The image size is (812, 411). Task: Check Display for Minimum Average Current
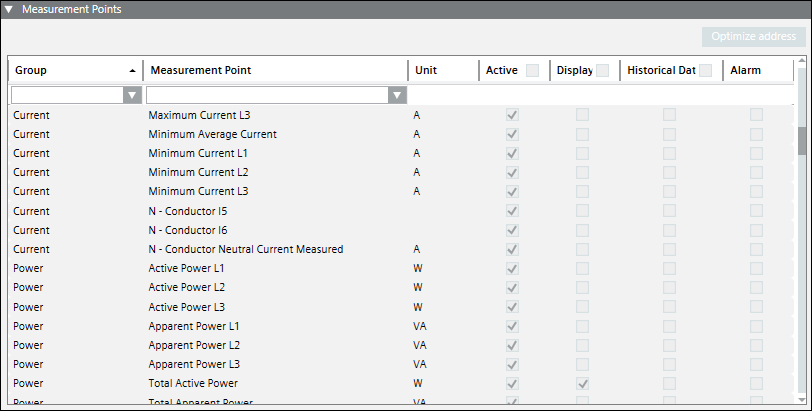pyautogui.click(x=582, y=134)
